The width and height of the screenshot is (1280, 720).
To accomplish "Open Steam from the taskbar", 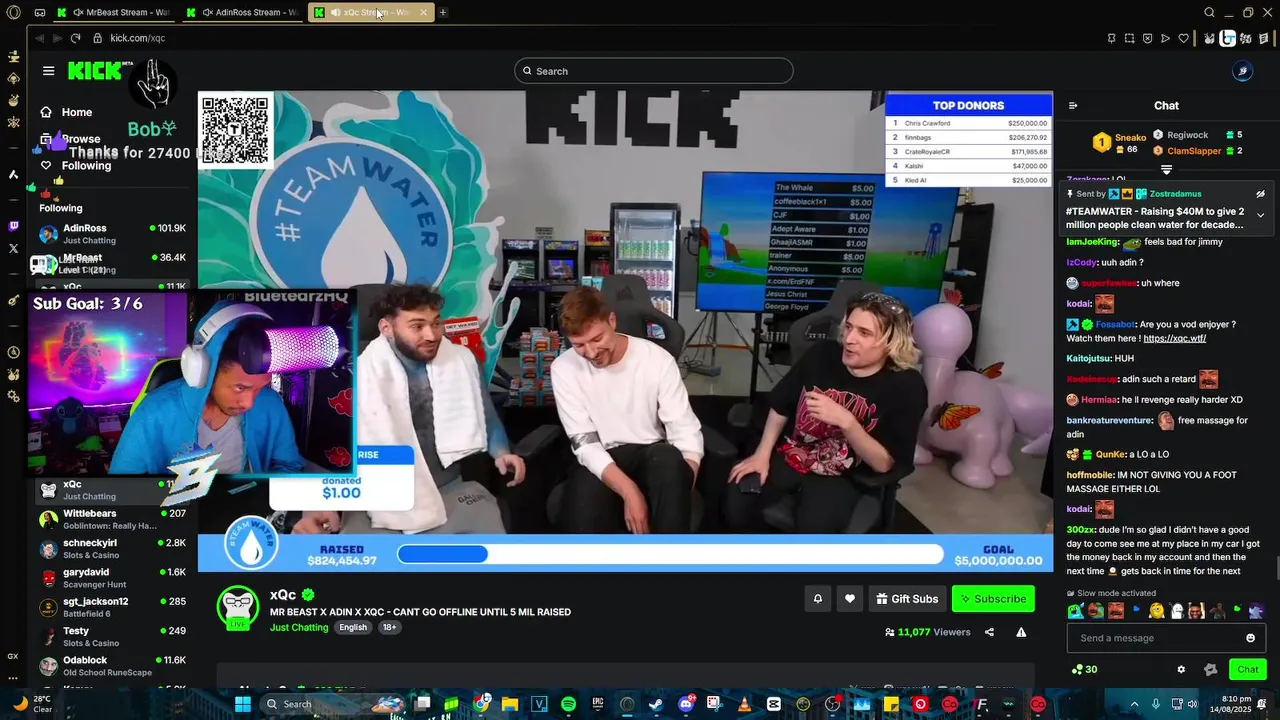I will coord(656,704).
